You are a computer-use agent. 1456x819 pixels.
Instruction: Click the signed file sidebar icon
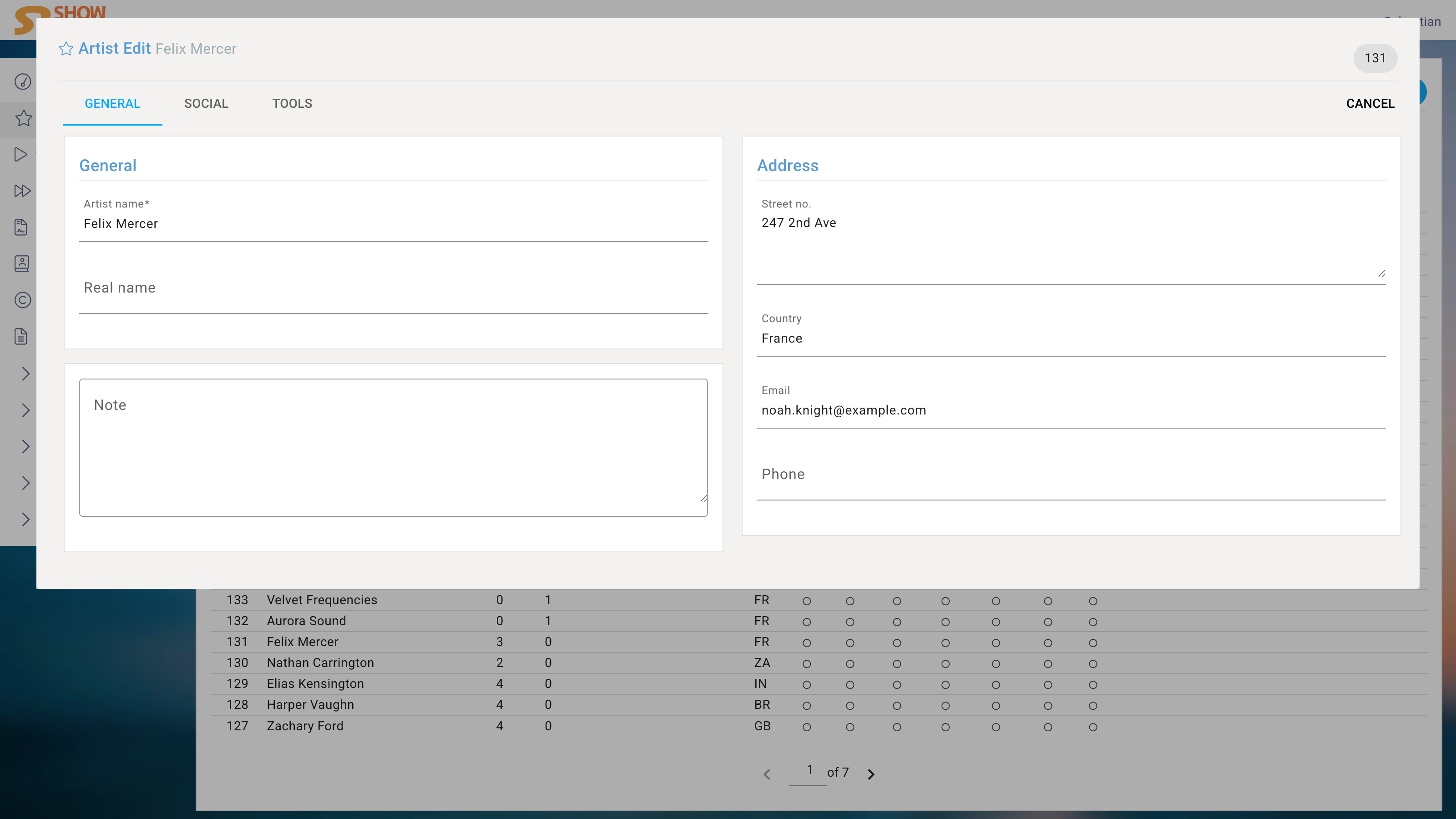[21, 227]
